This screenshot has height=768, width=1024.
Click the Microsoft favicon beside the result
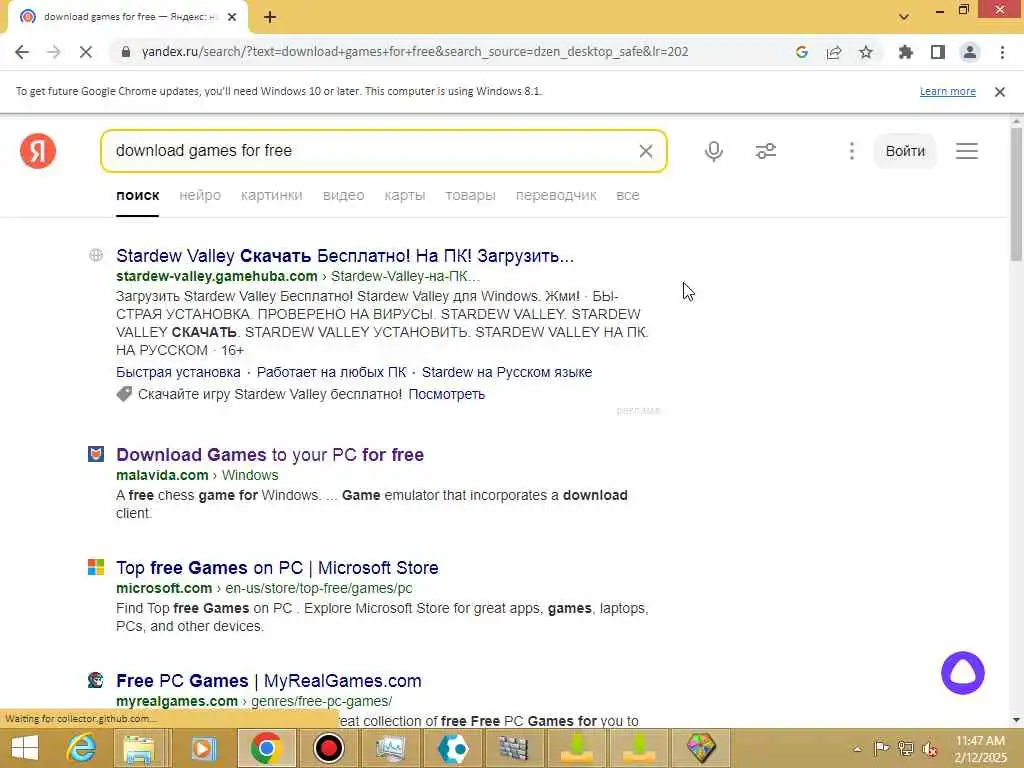96,567
